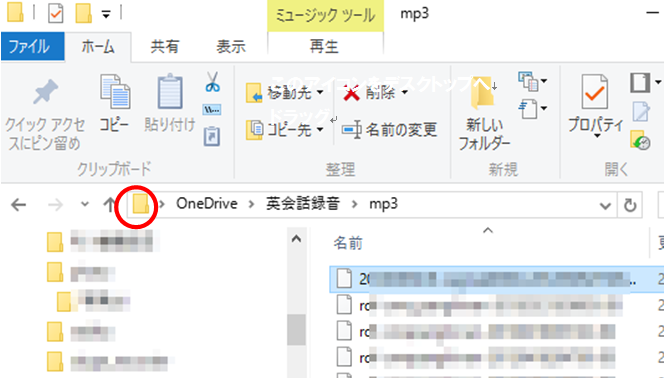
Task: Click OneDrive in the address path
Action: [207, 204]
